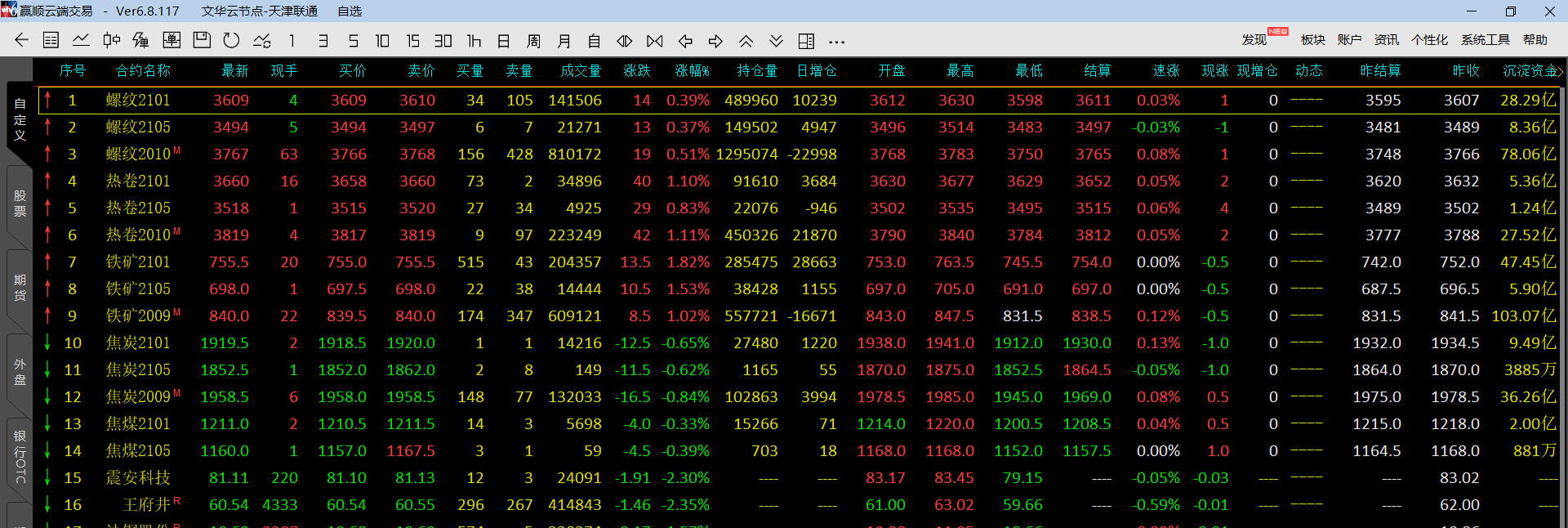Switch to the 外盘 side tab
Viewport: 1568px width, 528px height.
20,371
